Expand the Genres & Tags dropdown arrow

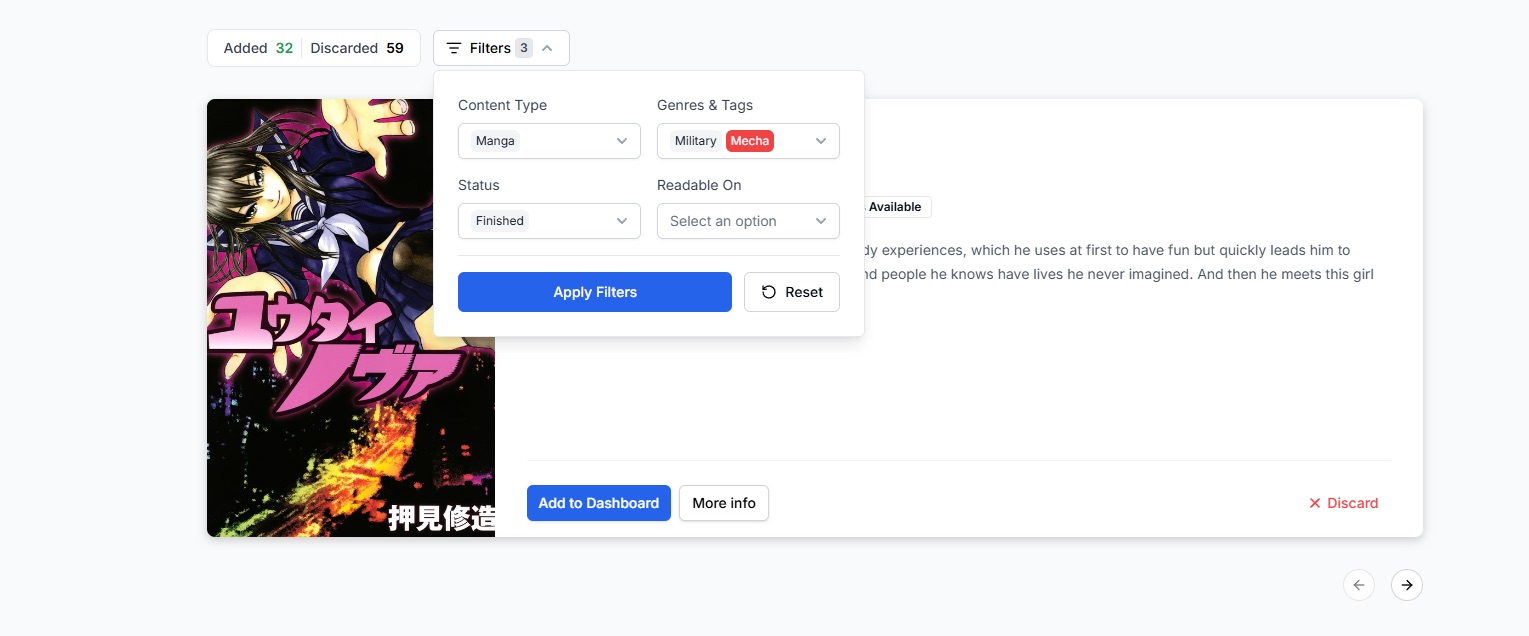click(821, 141)
